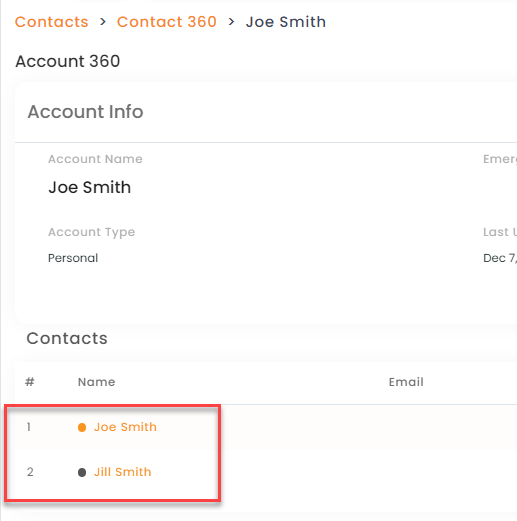This screenshot has height=521, width=517.
Task: Click the Joe Smith breadcrumb text
Action: [x=286, y=22]
